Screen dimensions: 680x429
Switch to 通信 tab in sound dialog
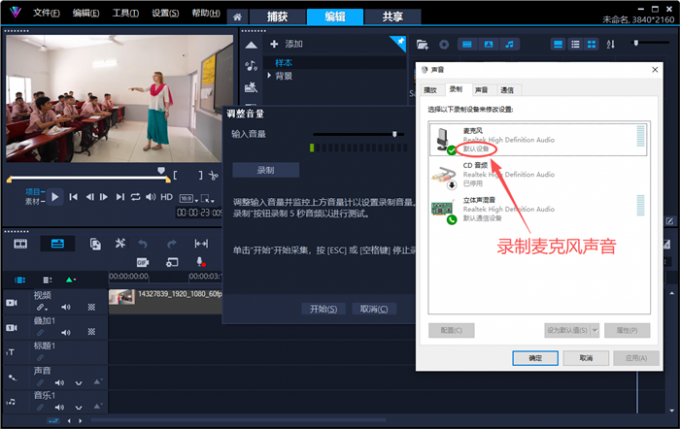point(507,90)
